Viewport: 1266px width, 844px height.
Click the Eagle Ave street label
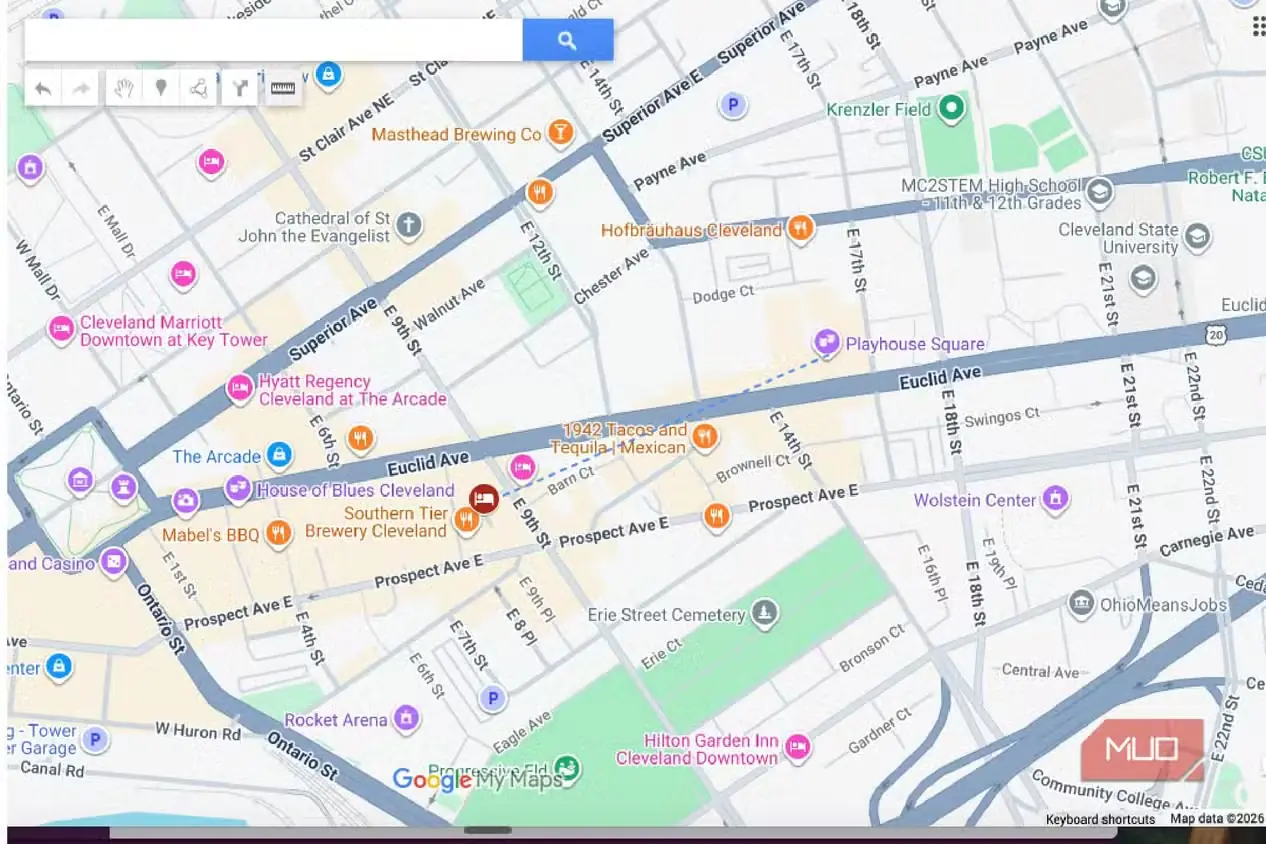pyautogui.click(x=520, y=731)
